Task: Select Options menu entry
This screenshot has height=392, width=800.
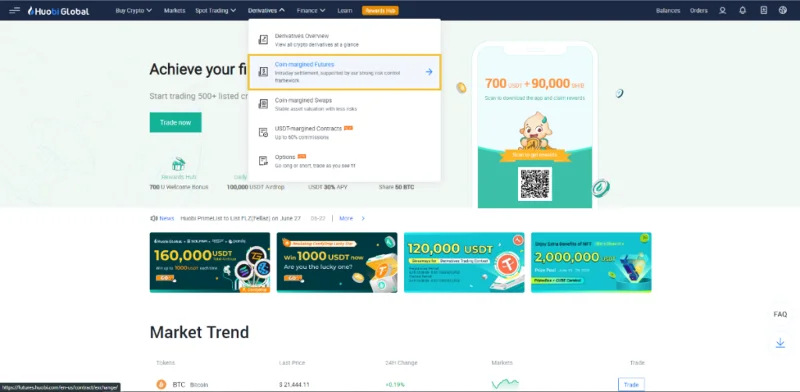Action: pyautogui.click(x=344, y=161)
